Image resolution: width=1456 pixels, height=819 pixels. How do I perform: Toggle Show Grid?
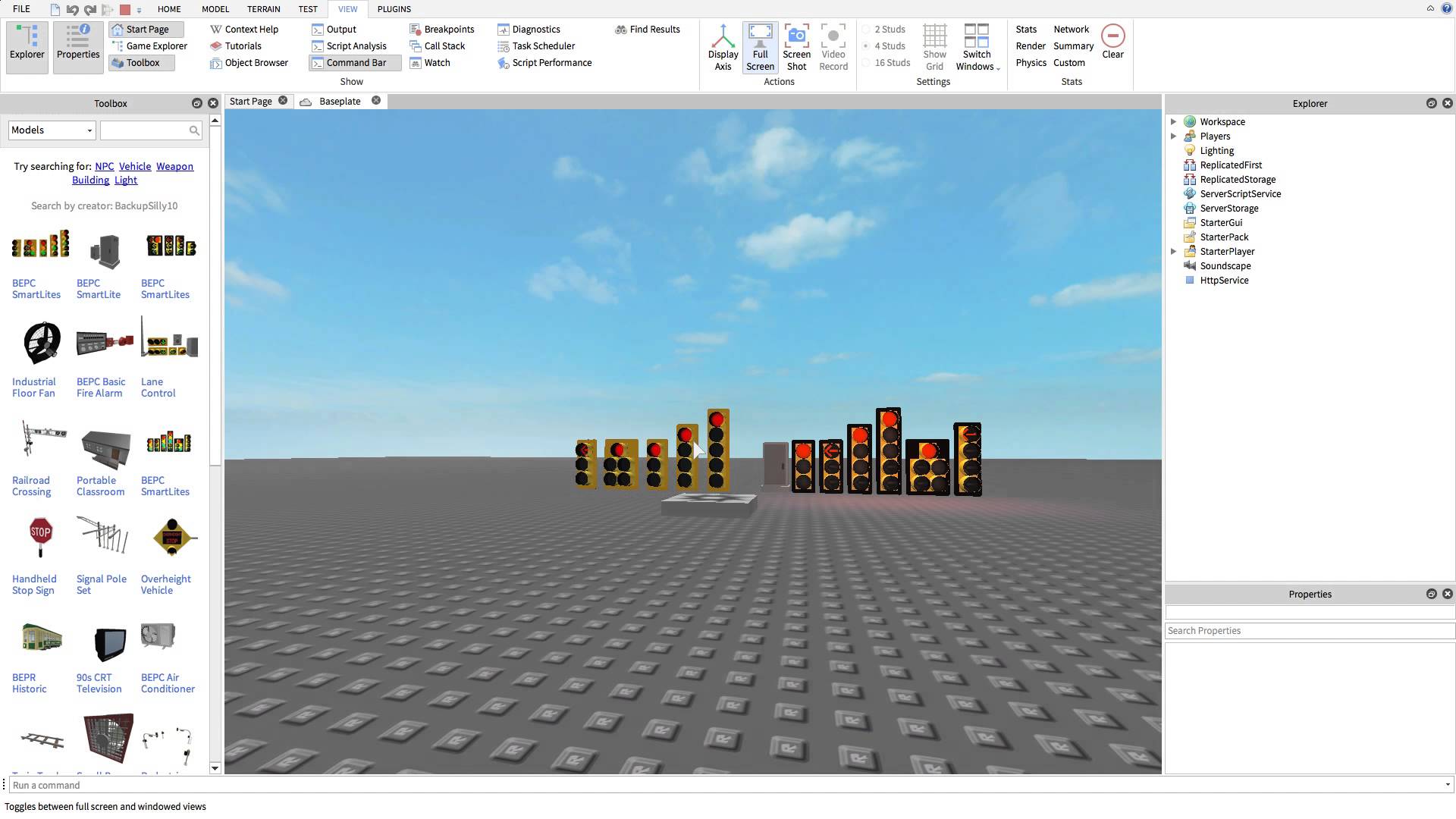pyautogui.click(x=934, y=47)
